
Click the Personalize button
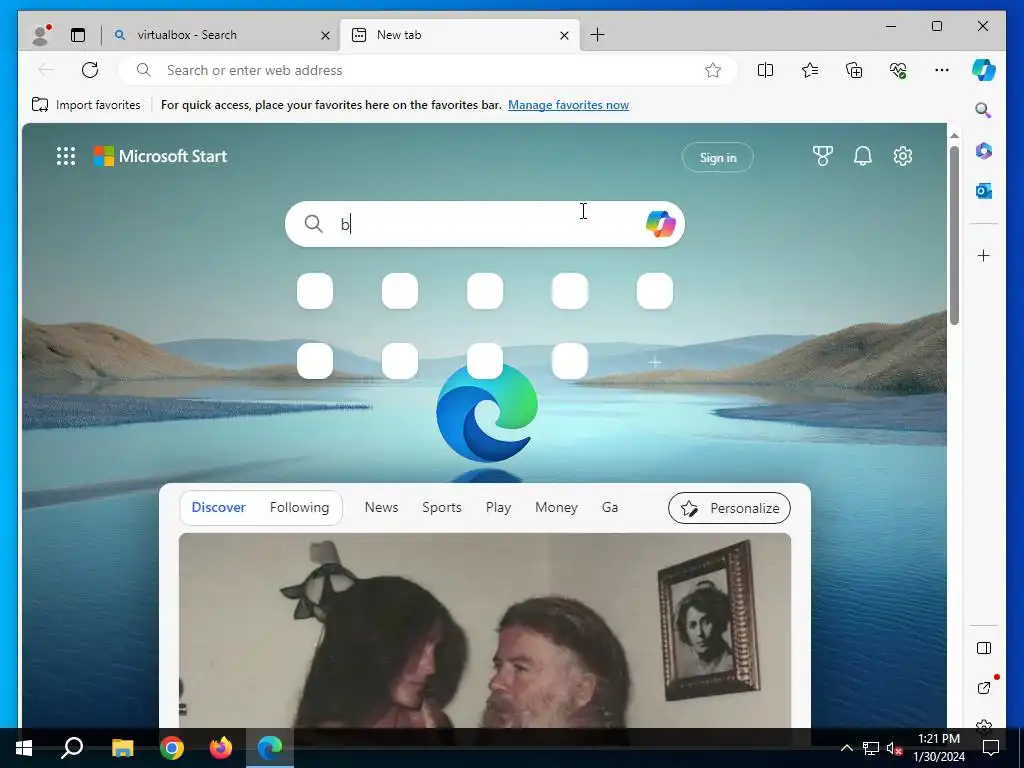[x=729, y=508]
